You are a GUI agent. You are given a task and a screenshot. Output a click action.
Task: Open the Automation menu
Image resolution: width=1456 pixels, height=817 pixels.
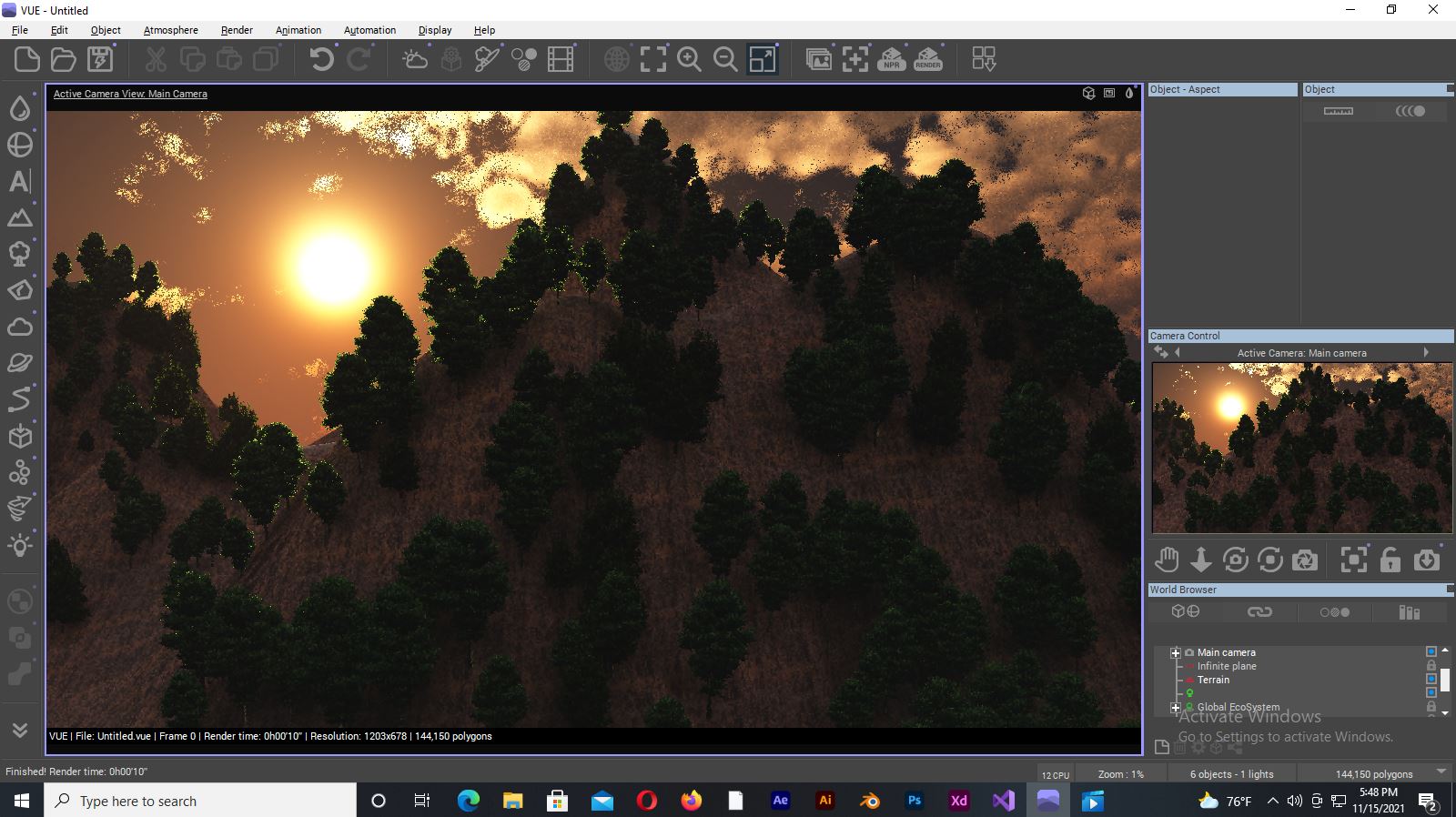coord(369,30)
